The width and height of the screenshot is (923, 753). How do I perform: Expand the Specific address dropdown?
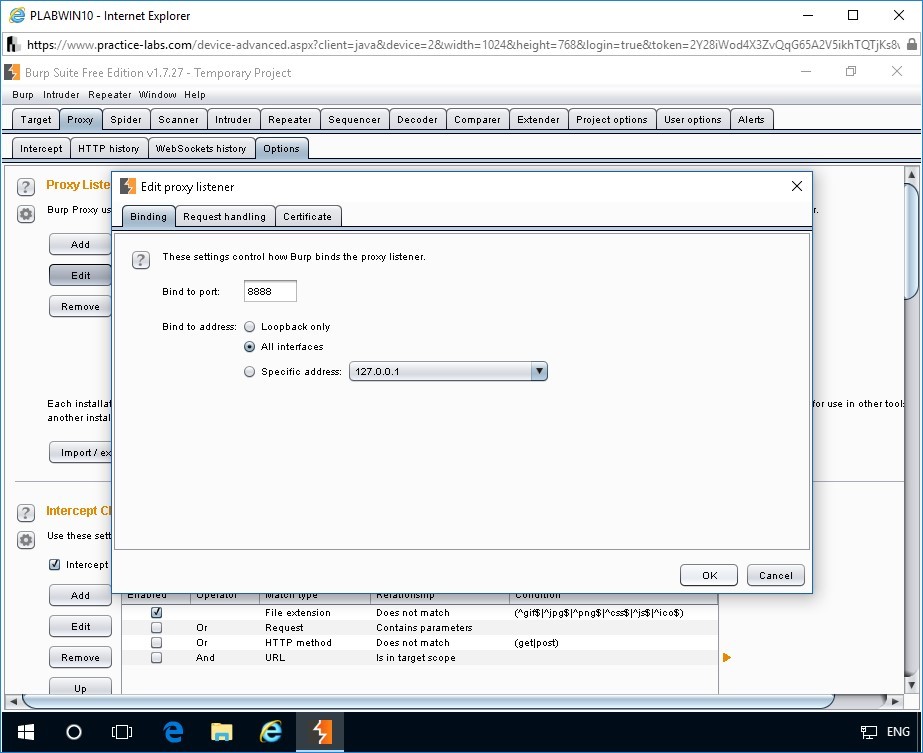539,372
